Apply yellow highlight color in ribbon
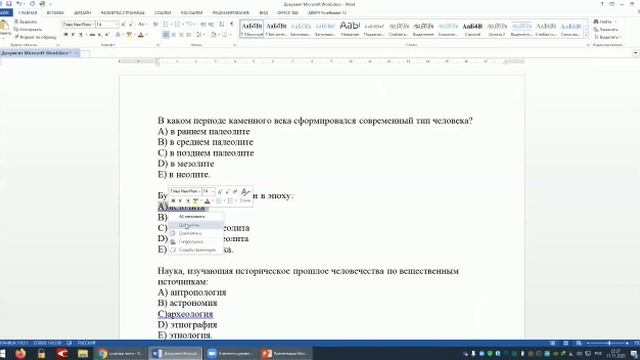 [129, 35]
